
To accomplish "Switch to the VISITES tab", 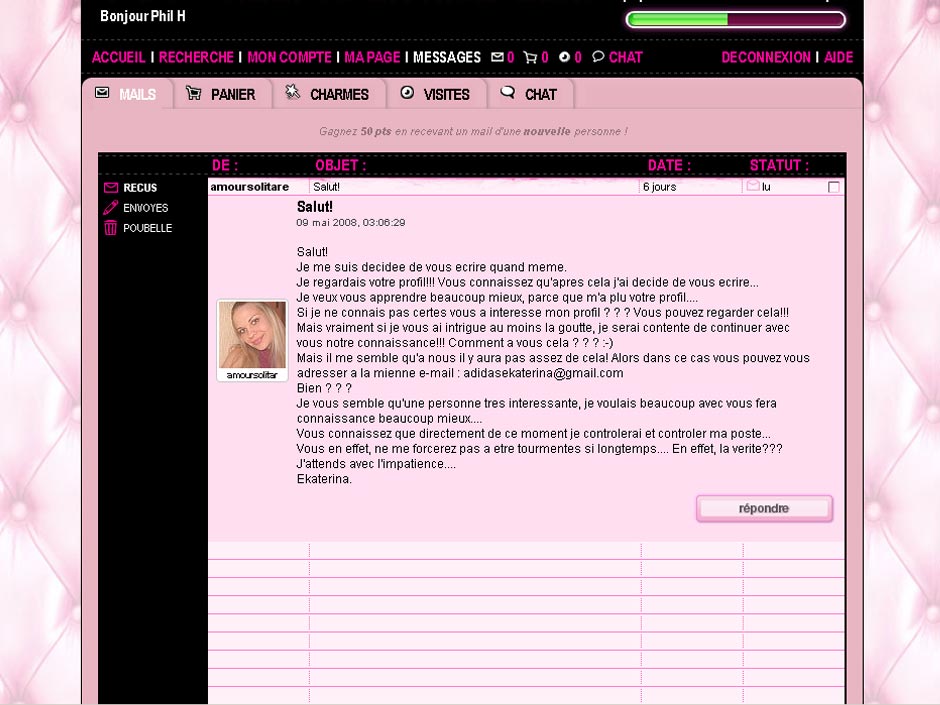I will [436, 94].
